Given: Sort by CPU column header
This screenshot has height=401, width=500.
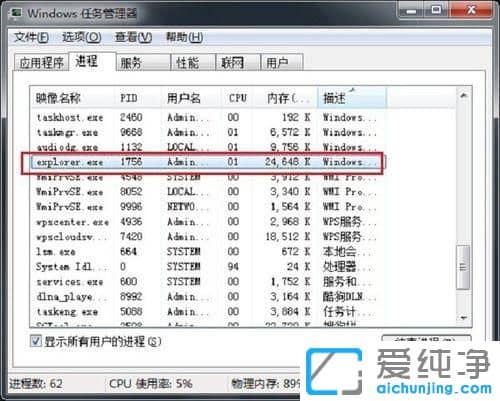Looking at the screenshot, I should pyautogui.click(x=237, y=98).
